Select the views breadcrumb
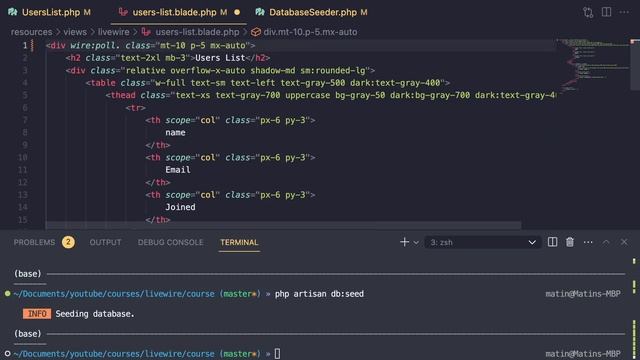Screen dimensions: 640x360 click(75, 32)
